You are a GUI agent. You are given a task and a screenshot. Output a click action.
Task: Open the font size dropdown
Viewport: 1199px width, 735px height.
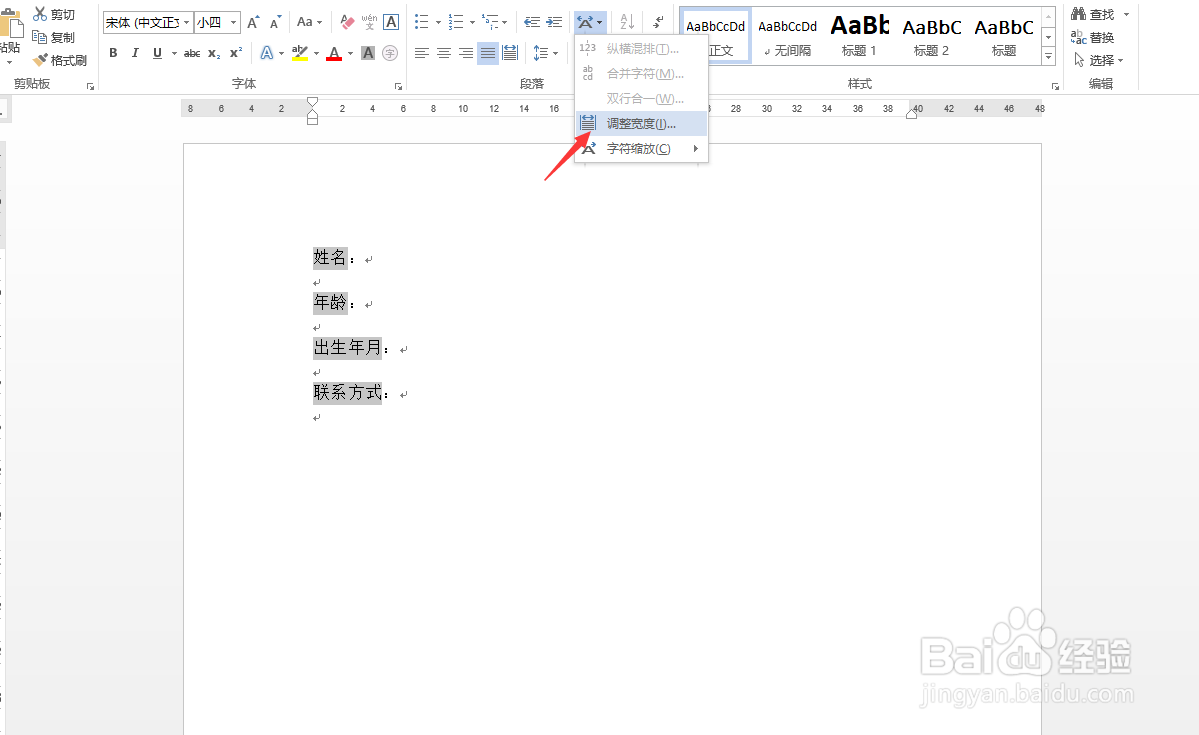coord(231,21)
